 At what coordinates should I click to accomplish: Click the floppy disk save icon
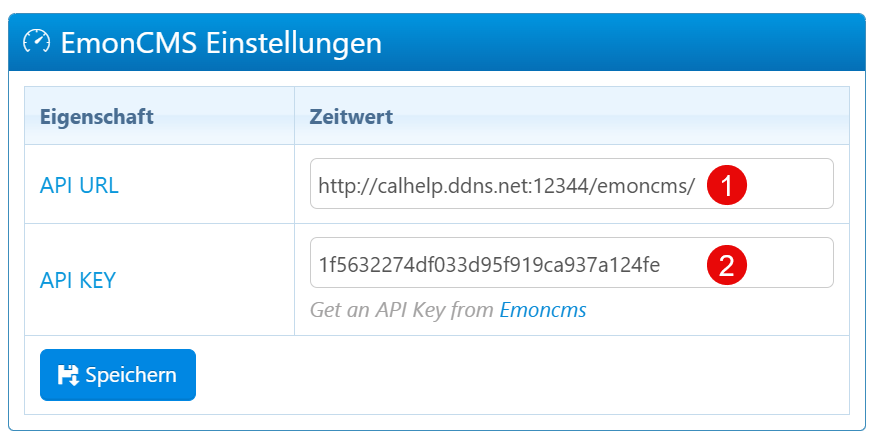[68, 375]
